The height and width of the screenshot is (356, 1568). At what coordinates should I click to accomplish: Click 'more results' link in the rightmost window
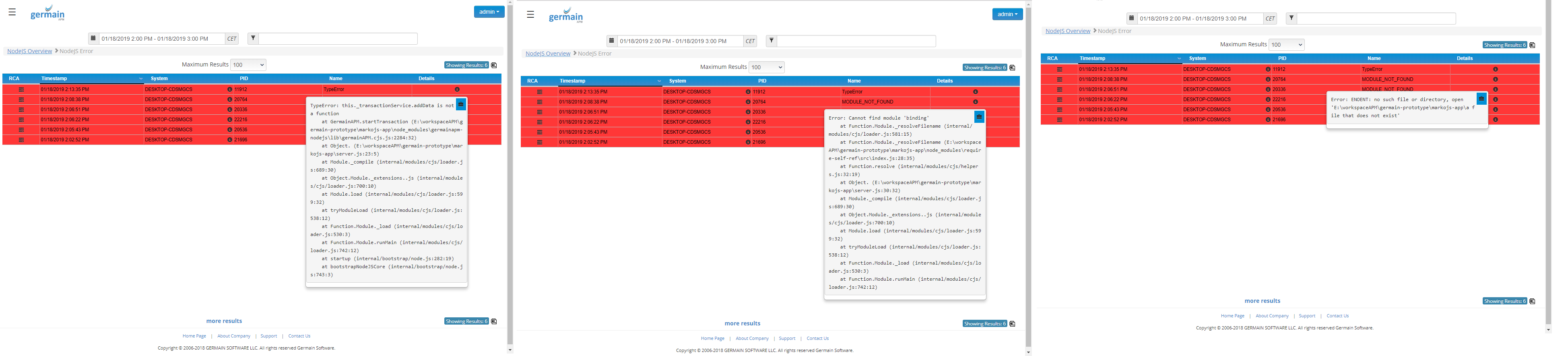(1262, 301)
